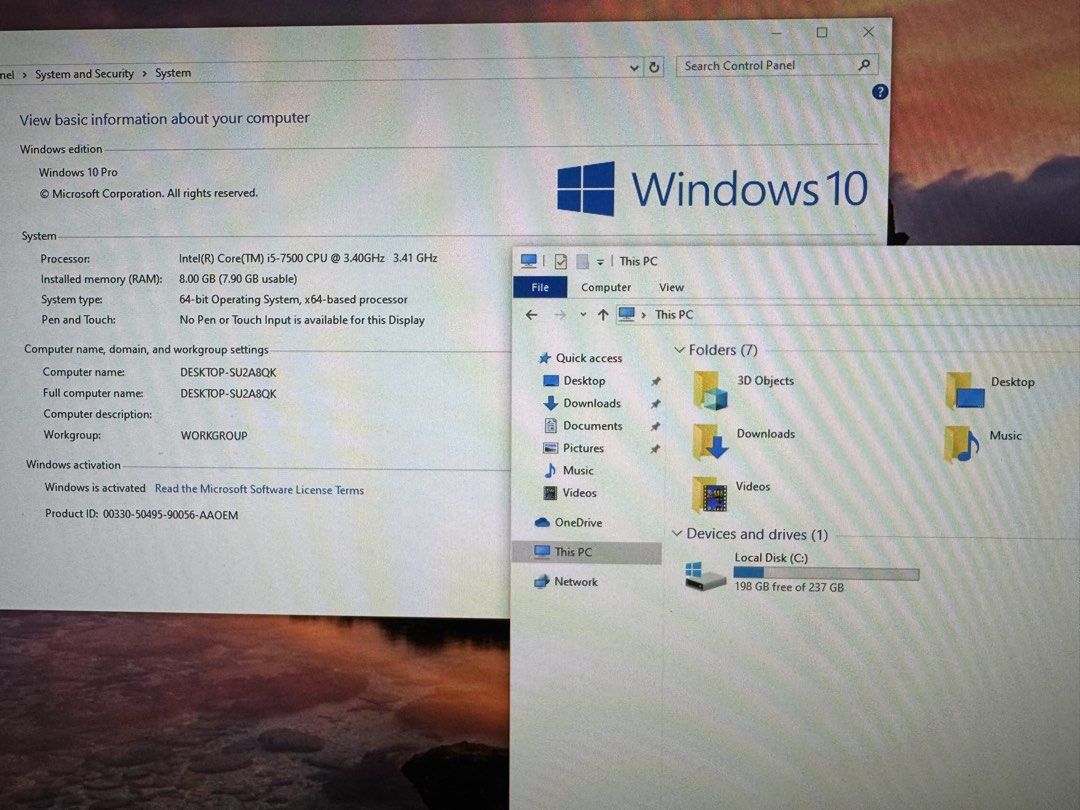This screenshot has height=810, width=1080.
Task: Click the Computer name value DESKTOP-SU2A8QK
Action: (x=228, y=373)
